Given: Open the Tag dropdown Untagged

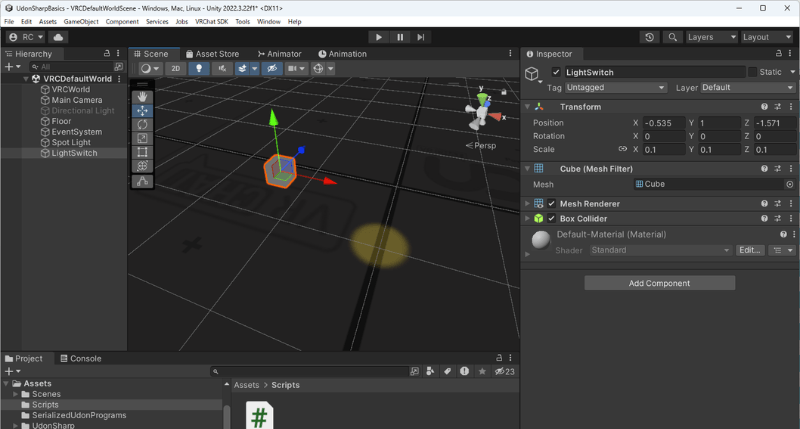Looking at the screenshot, I should (x=616, y=88).
